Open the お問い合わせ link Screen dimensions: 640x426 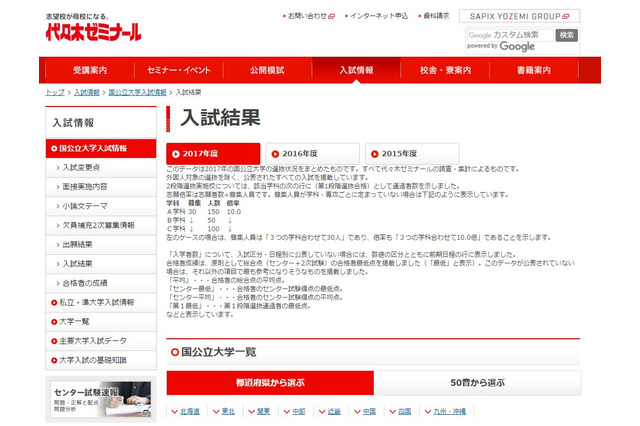[309, 16]
